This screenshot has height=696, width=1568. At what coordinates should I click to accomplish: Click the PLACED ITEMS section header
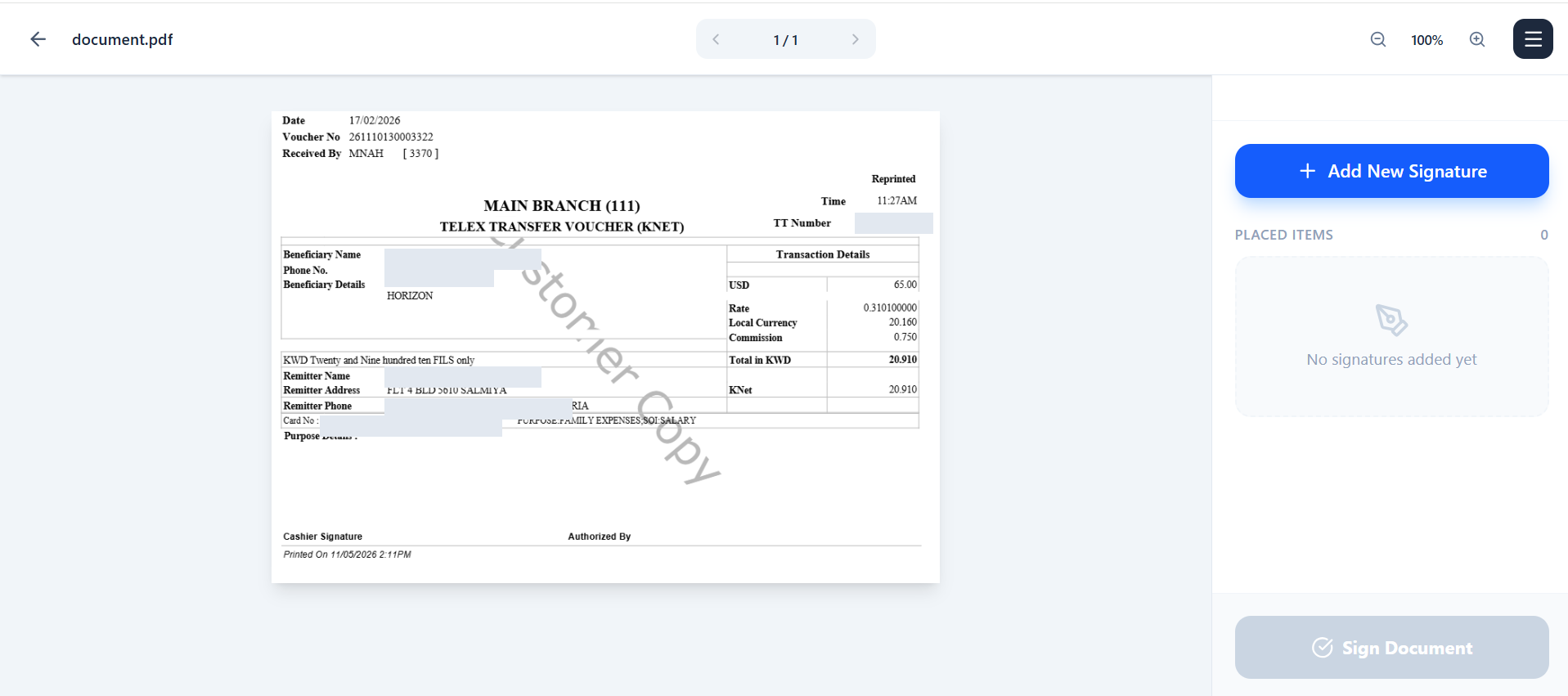[x=1283, y=235]
